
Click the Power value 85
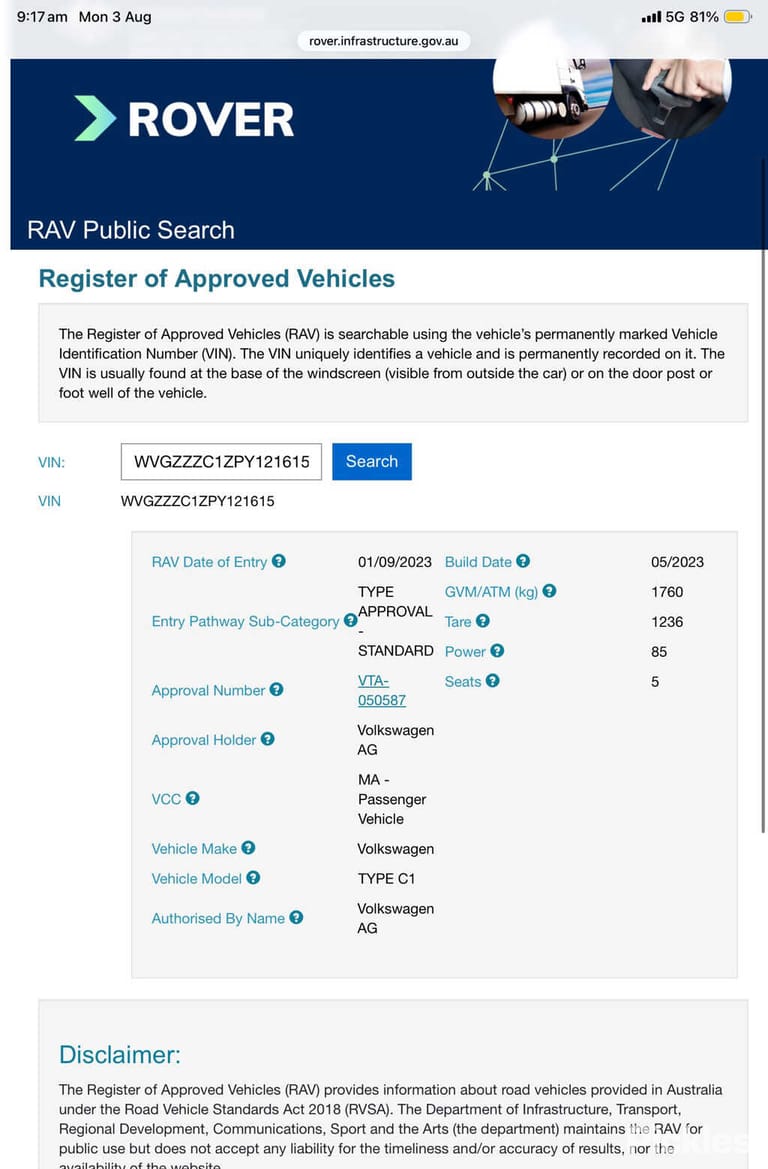point(659,652)
